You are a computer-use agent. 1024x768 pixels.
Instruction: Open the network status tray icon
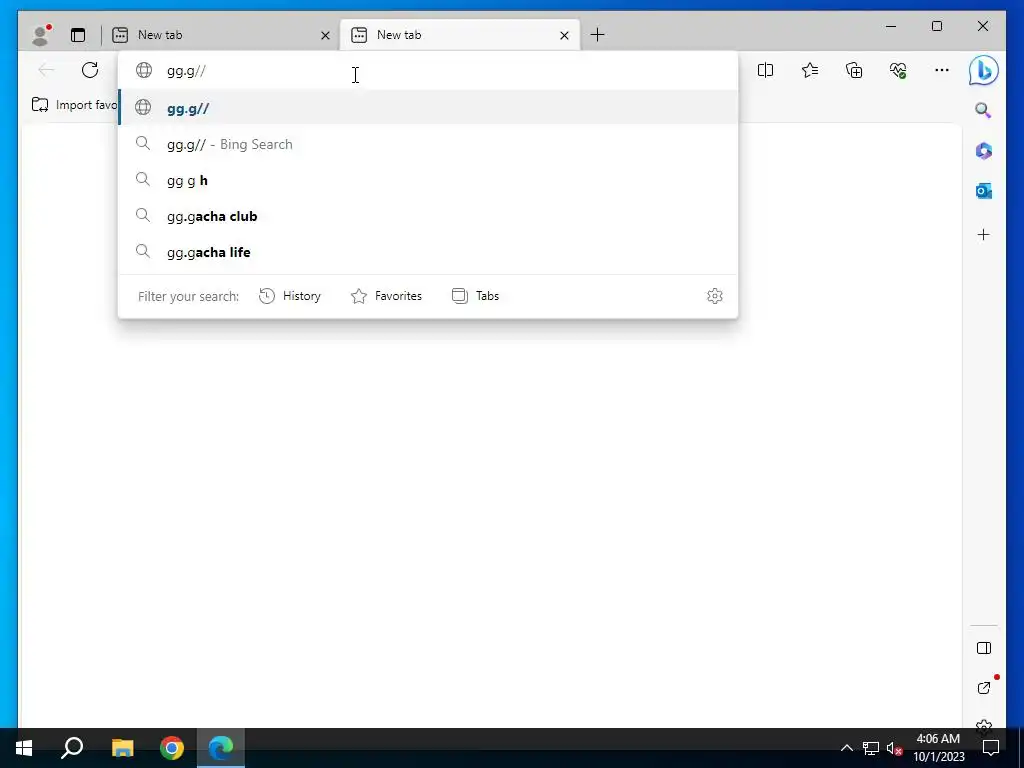[x=871, y=748]
